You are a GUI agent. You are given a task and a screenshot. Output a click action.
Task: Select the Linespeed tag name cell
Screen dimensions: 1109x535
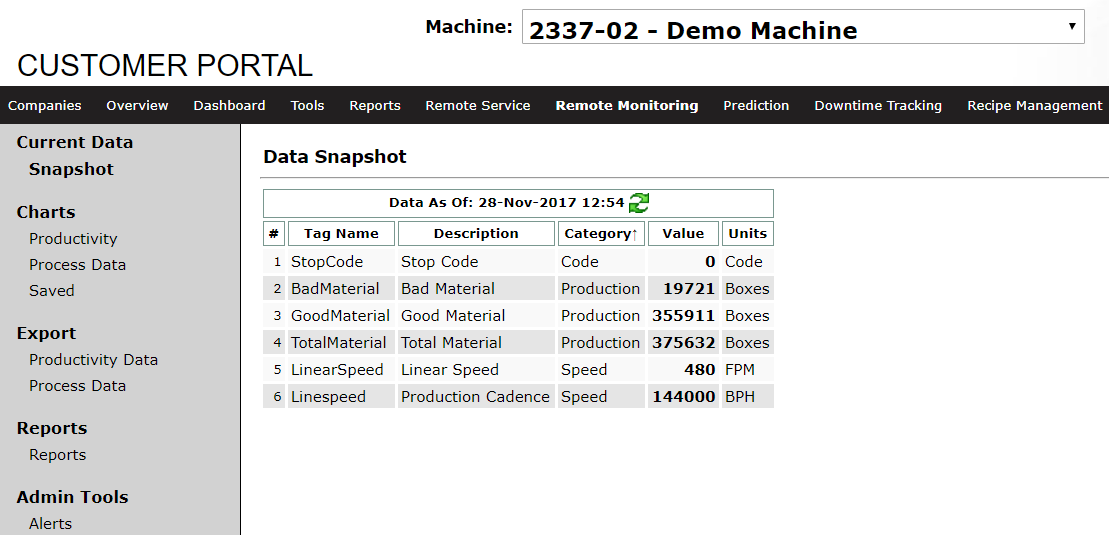coord(342,396)
